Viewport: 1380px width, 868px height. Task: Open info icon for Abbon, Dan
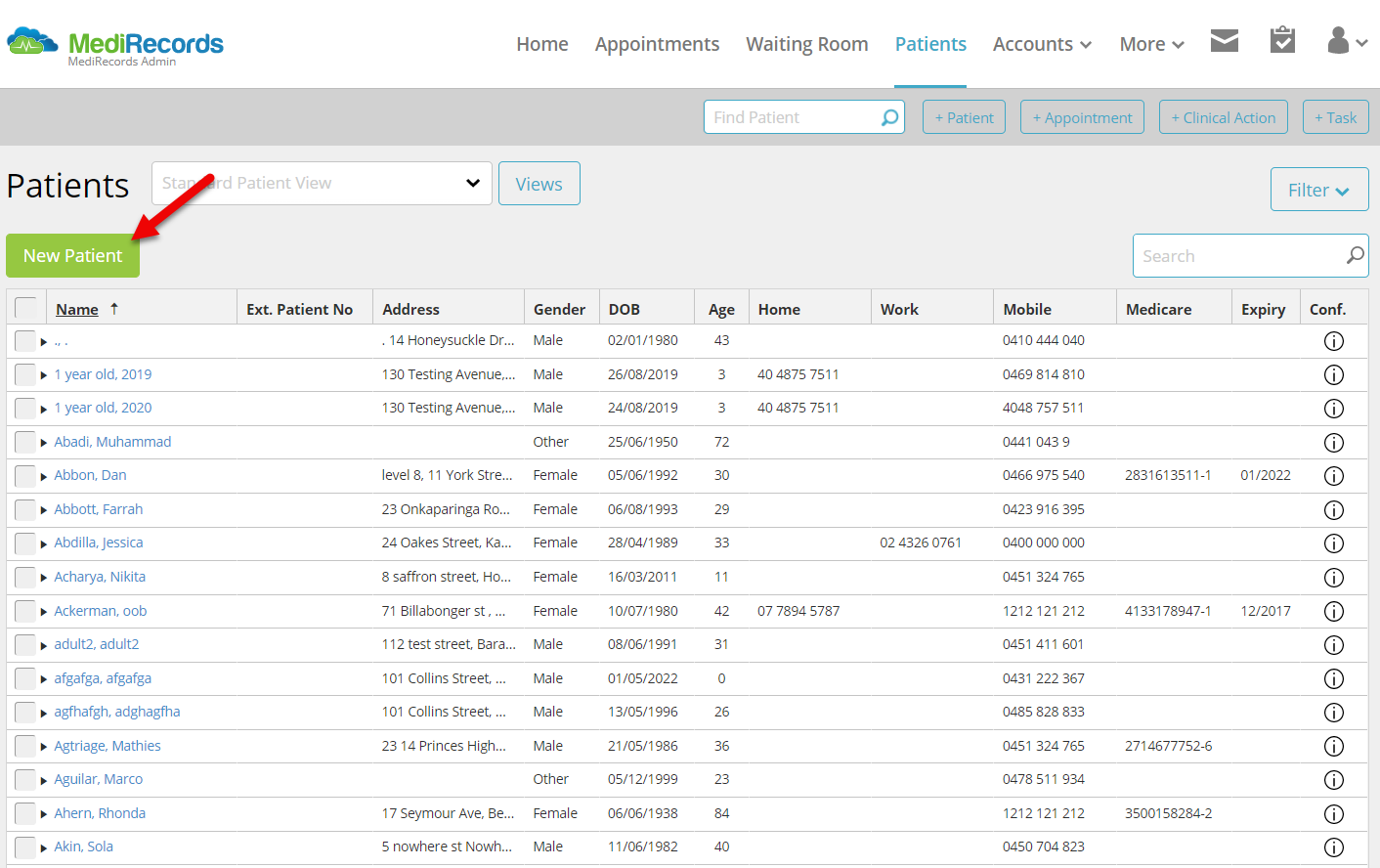coord(1333,476)
